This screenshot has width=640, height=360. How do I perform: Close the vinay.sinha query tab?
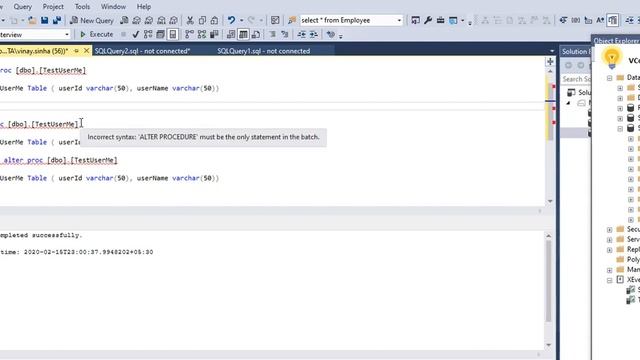point(86,51)
